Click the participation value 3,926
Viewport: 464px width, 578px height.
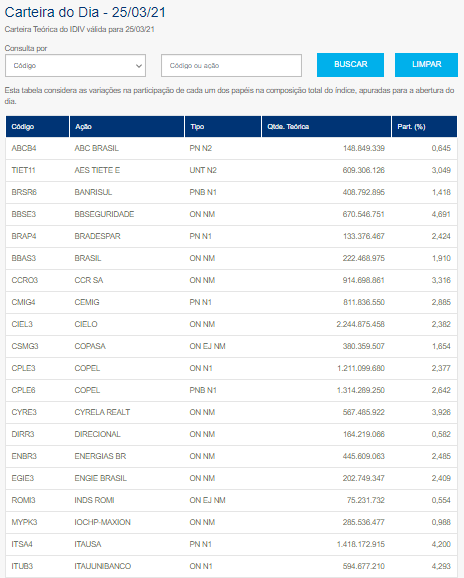pyautogui.click(x=441, y=412)
